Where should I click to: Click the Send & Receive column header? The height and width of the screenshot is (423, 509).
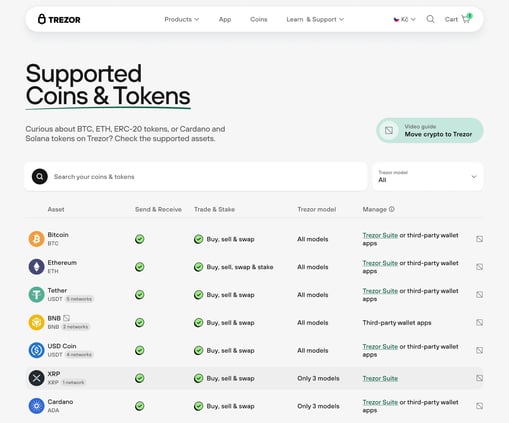tap(158, 209)
